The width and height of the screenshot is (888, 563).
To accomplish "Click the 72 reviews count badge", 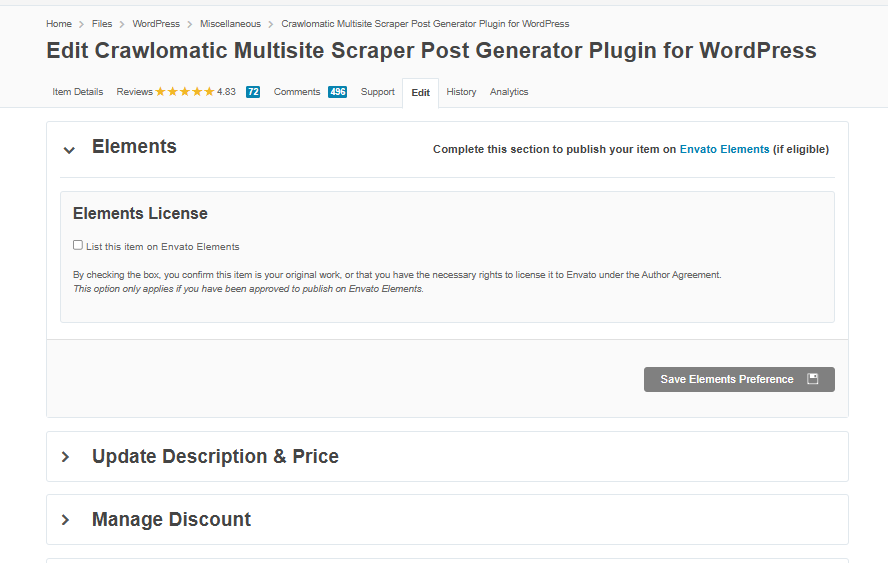I will (253, 92).
